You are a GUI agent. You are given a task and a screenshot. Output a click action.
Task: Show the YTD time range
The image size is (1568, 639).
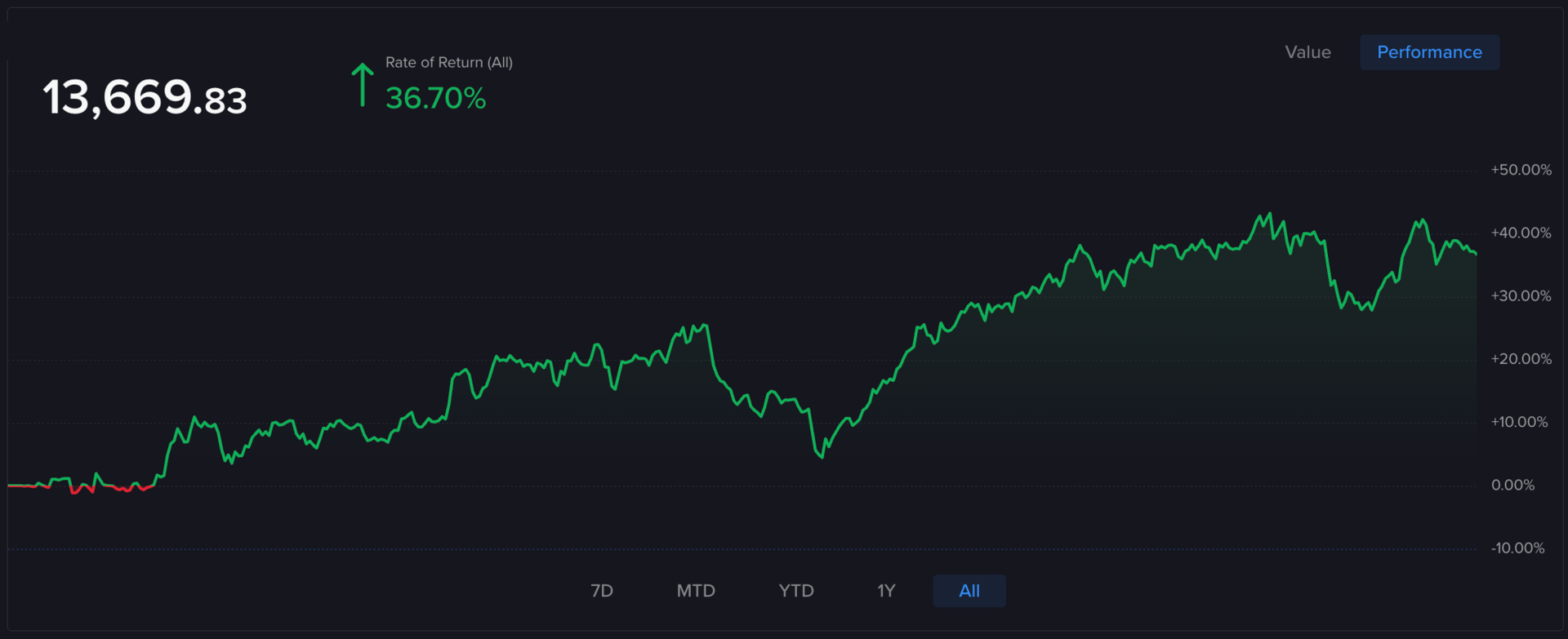coord(796,591)
